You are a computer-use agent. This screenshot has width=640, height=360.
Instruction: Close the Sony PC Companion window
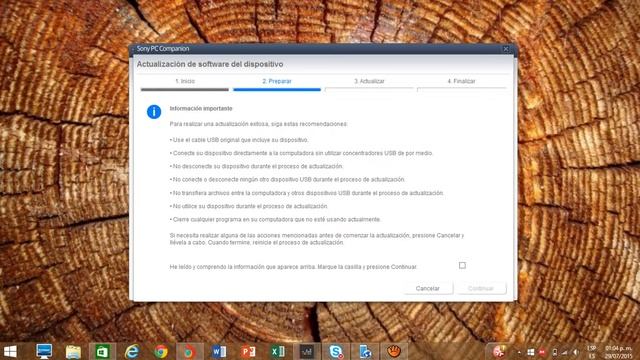tap(506, 49)
